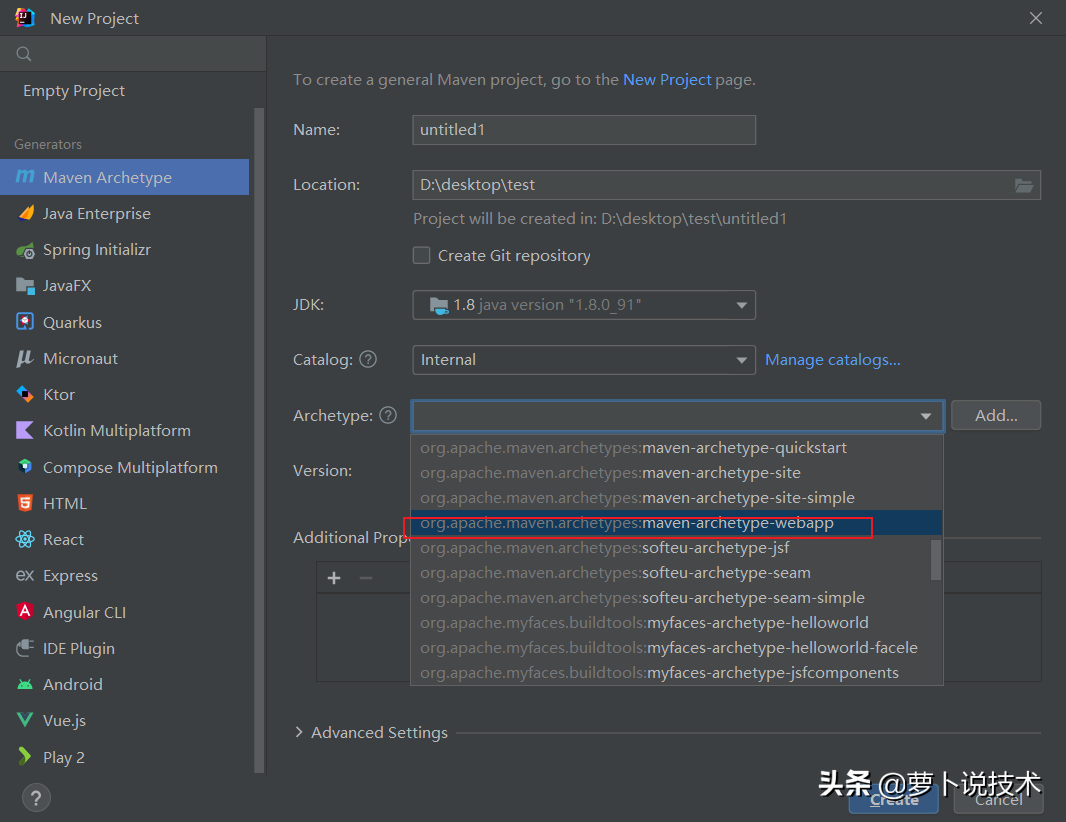Click the Express ex icon
Image resolution: width=1066 pixels, height=822 pixels.
(25, 575)
